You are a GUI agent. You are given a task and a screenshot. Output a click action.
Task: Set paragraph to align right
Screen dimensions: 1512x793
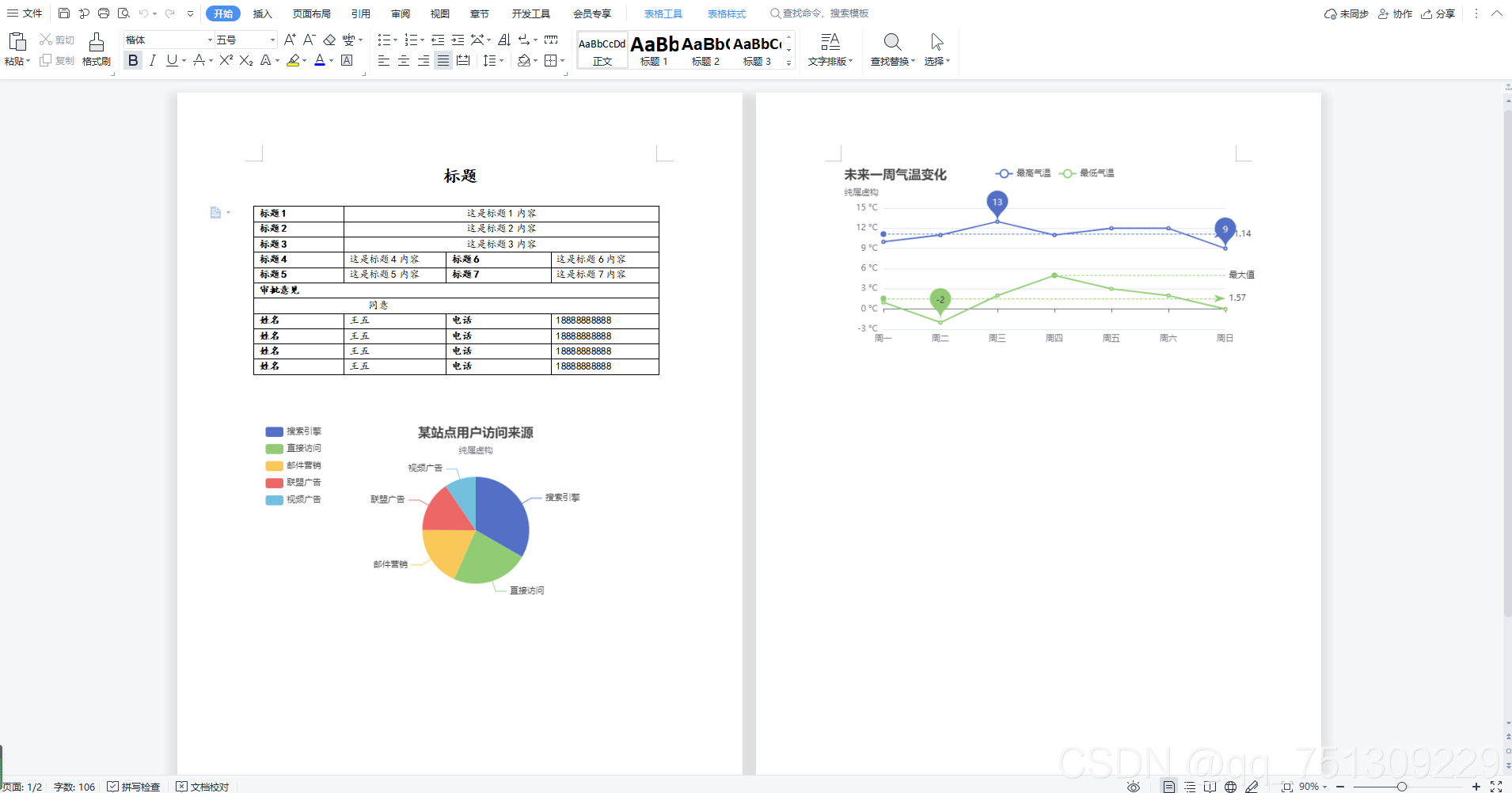pos(424,60)
